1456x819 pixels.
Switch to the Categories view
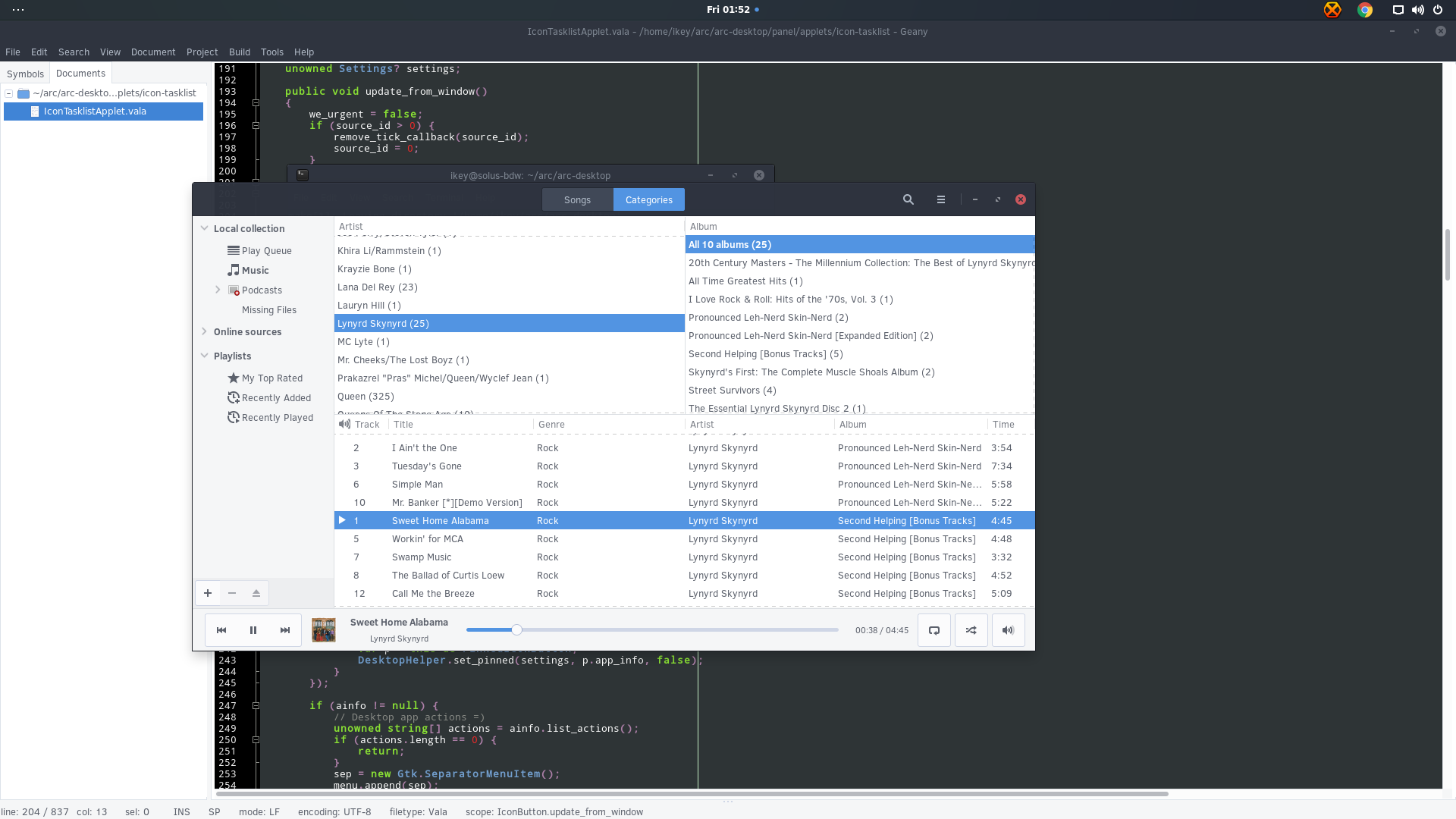click(649, 200)
